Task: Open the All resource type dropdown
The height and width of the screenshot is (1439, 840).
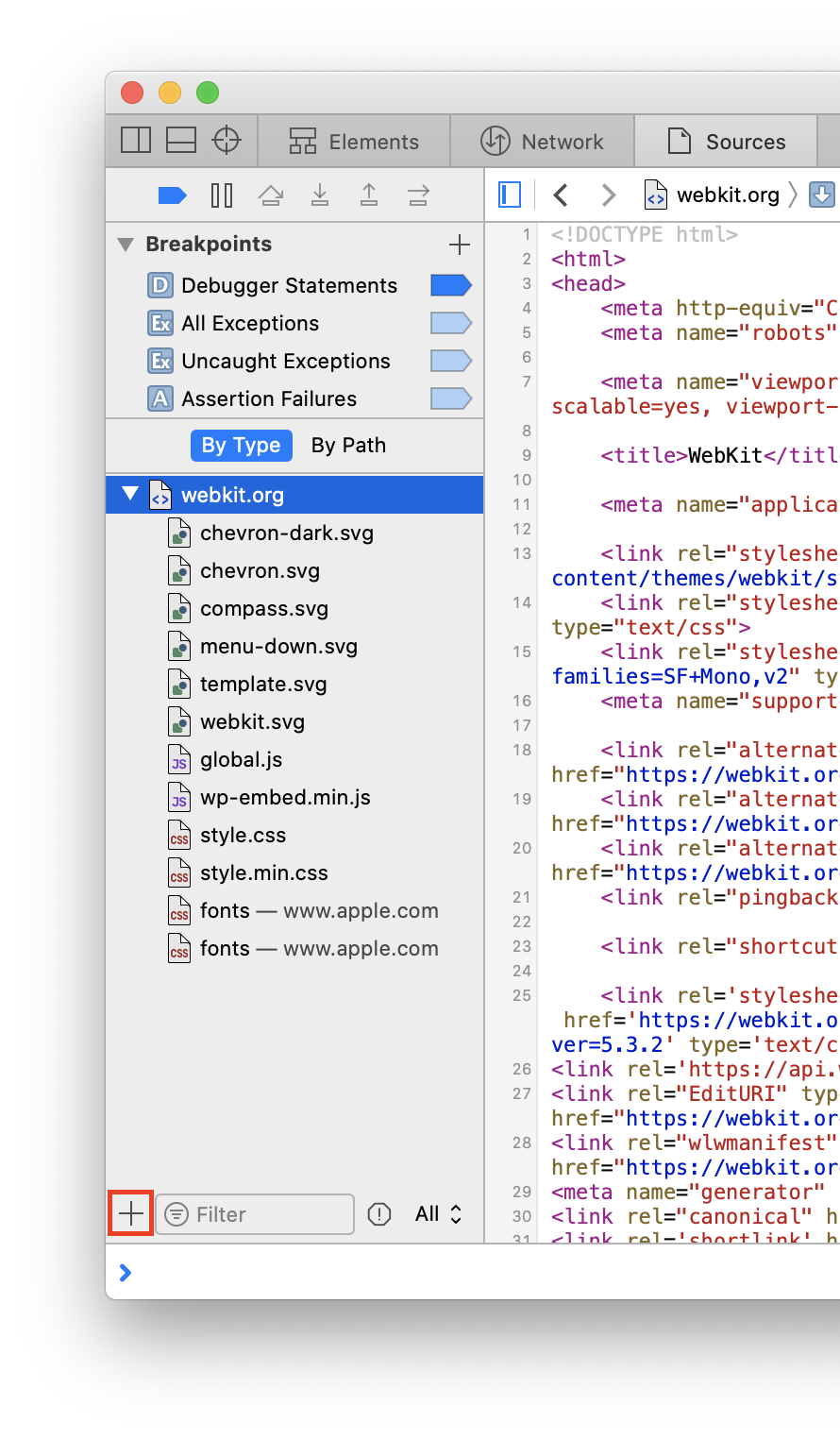Action: (x=438, y=1214)
